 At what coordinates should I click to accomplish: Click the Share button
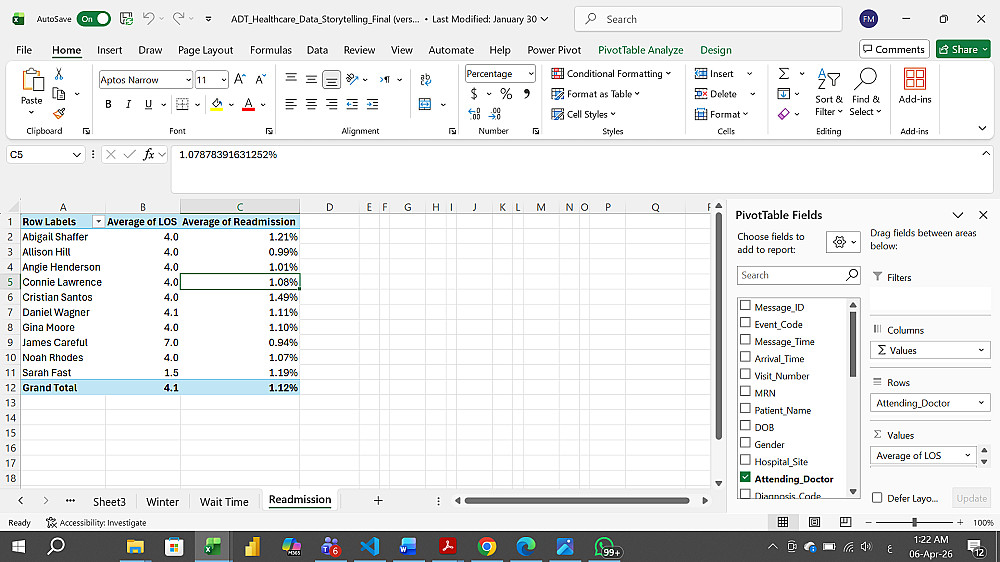click(963, 49)
